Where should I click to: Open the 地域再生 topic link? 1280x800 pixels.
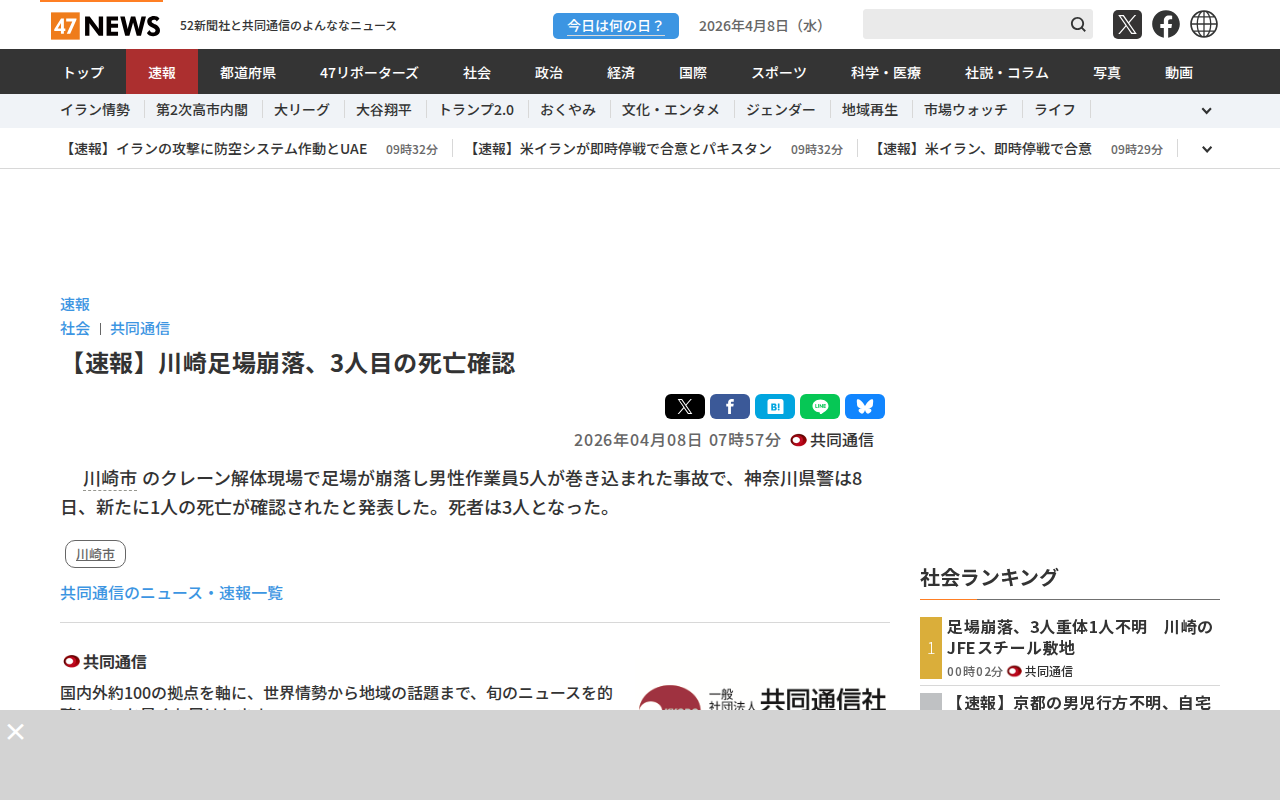click(870, 110)
